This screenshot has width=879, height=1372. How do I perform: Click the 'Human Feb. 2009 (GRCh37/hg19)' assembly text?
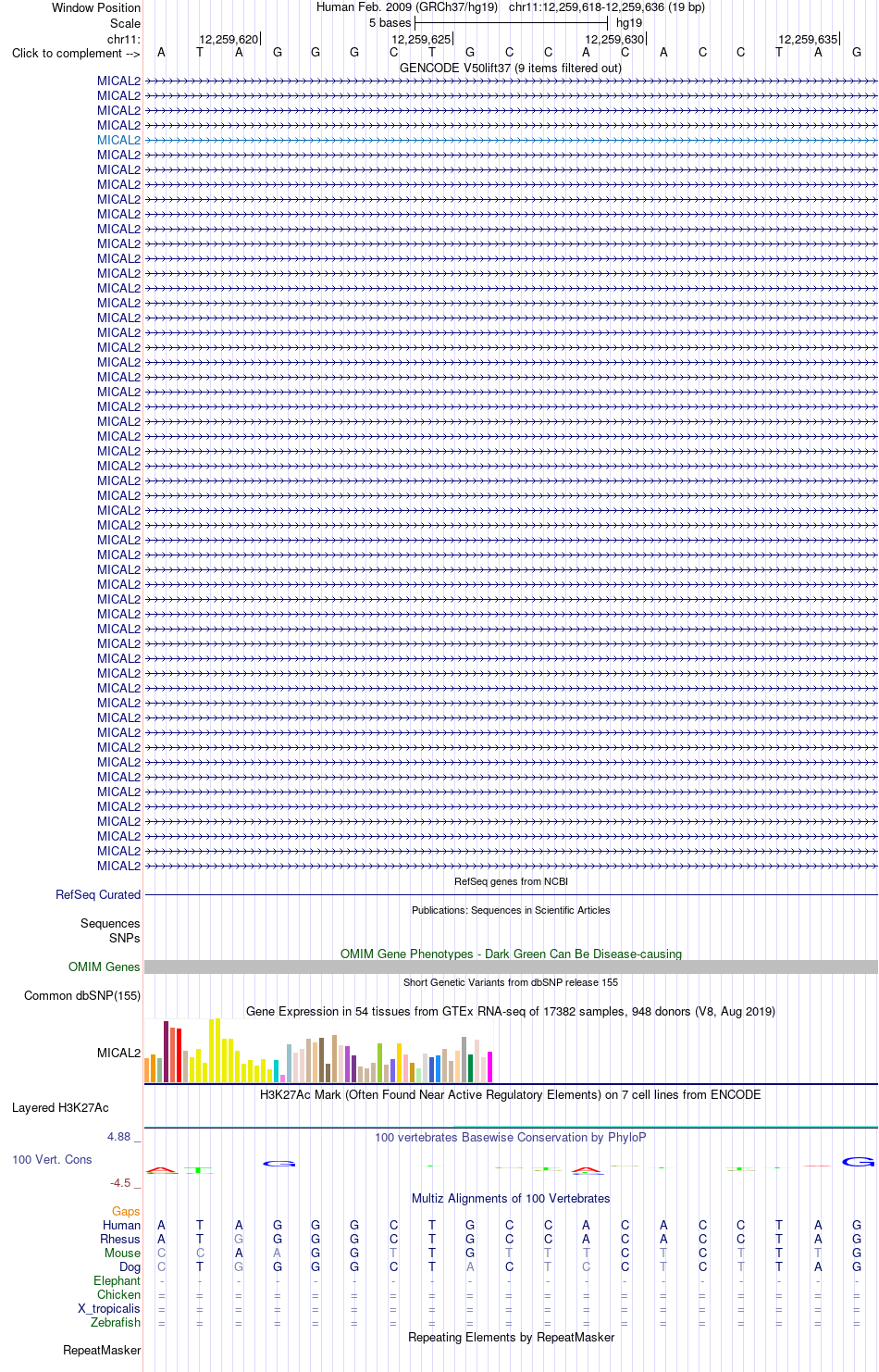coord(407,6)
